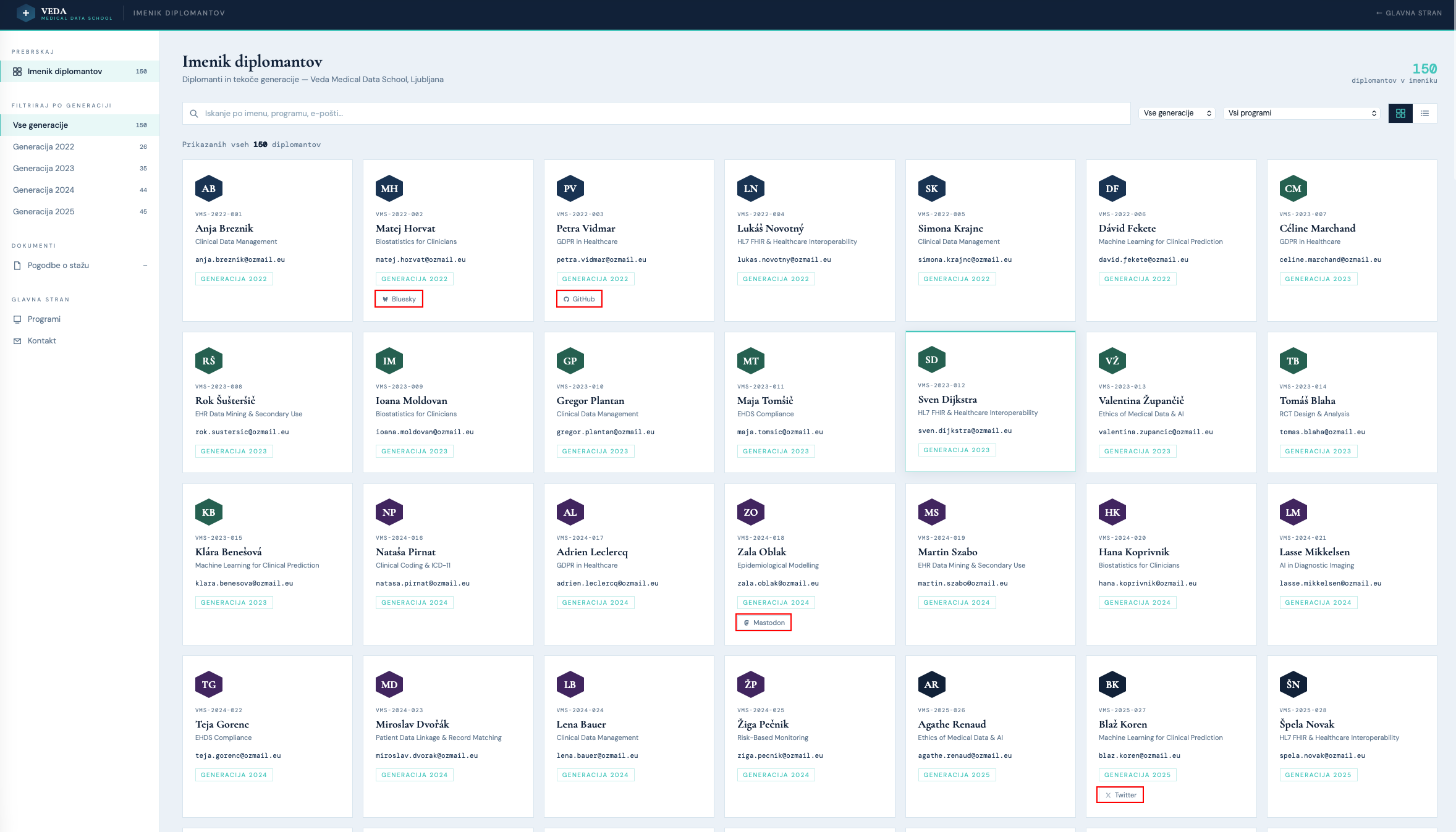Open the Kontakt page link
1456x832 pixels.
click(x=80, y=341)
